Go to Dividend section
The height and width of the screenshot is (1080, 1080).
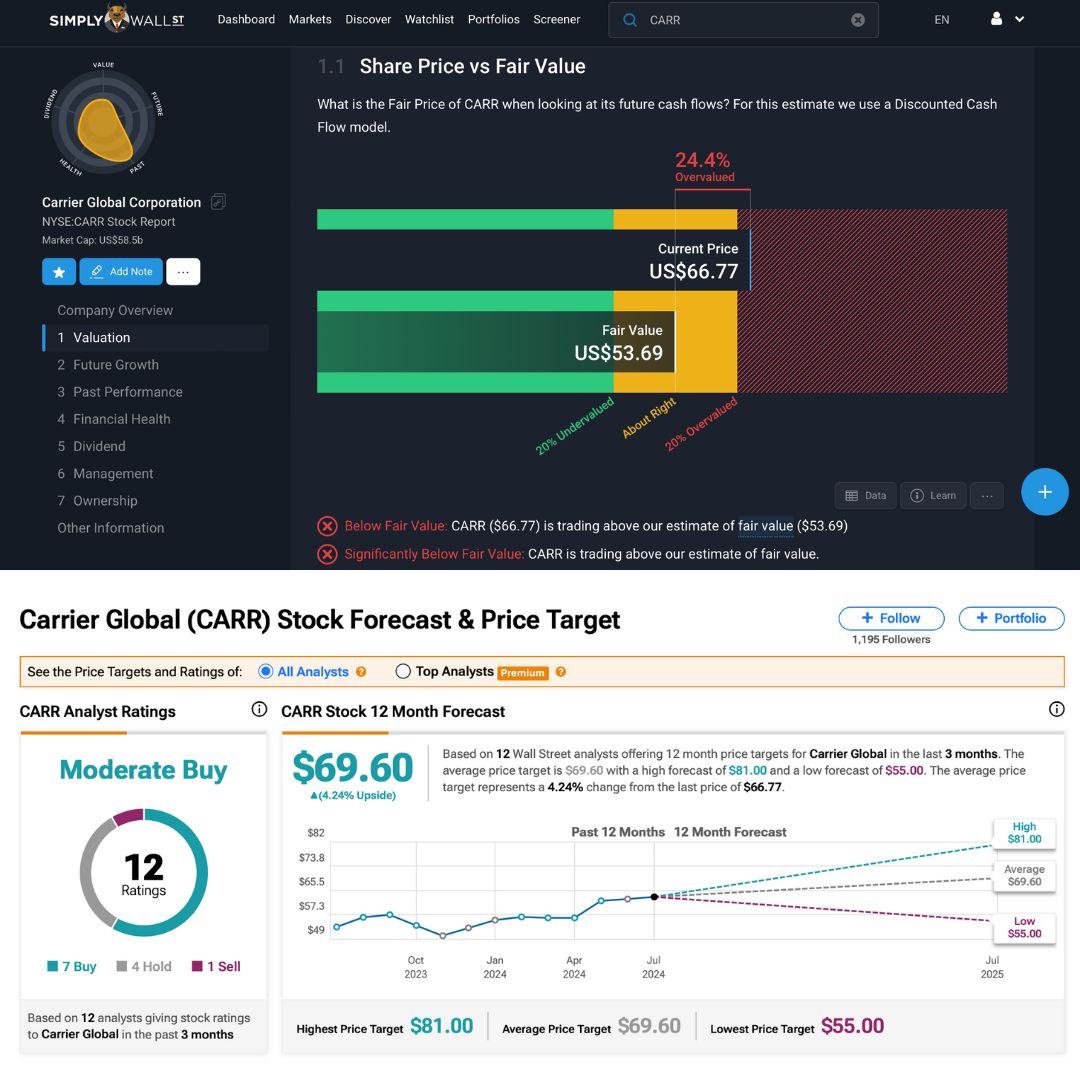(92, 446)
